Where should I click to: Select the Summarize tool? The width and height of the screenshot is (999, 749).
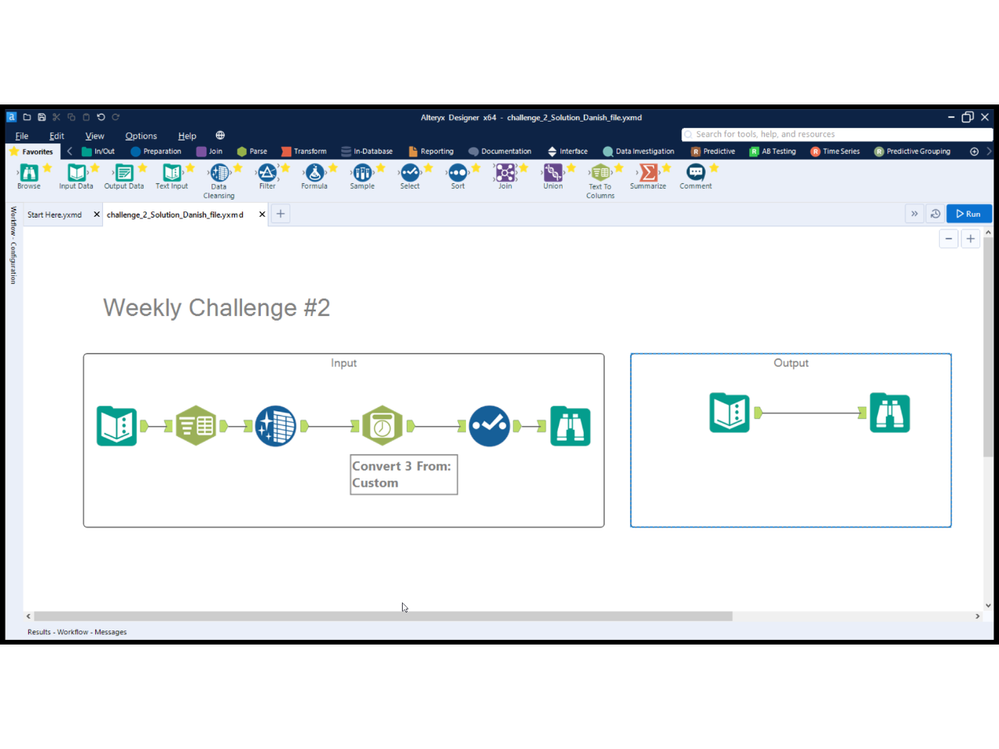(x=648, y=176)
